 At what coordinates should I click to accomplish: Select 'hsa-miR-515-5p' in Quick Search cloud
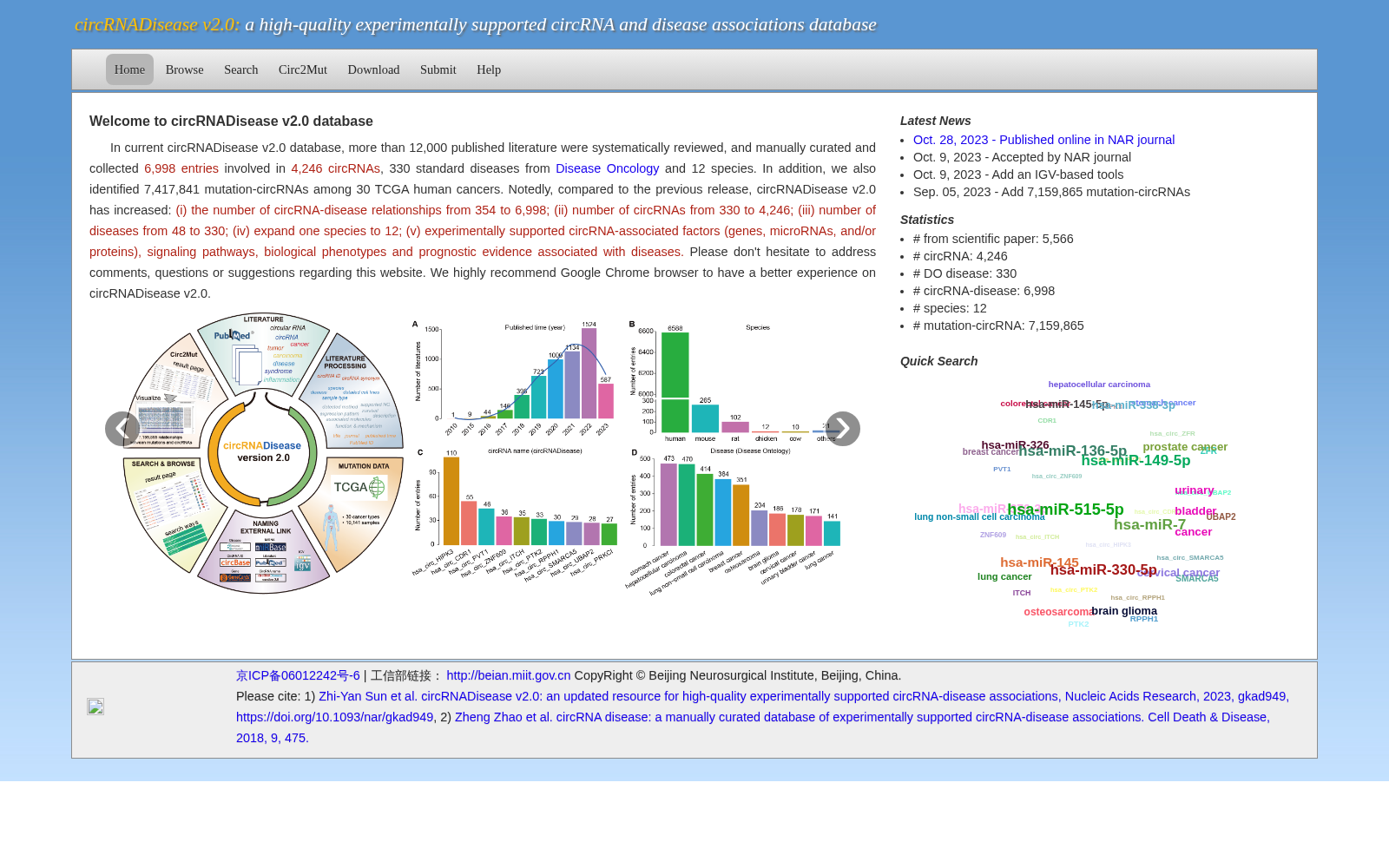[x=1066, y=510]
